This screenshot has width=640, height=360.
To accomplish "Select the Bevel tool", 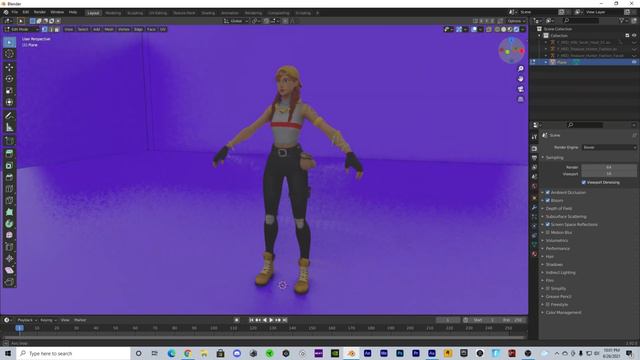I will click(x=9, y=177).
